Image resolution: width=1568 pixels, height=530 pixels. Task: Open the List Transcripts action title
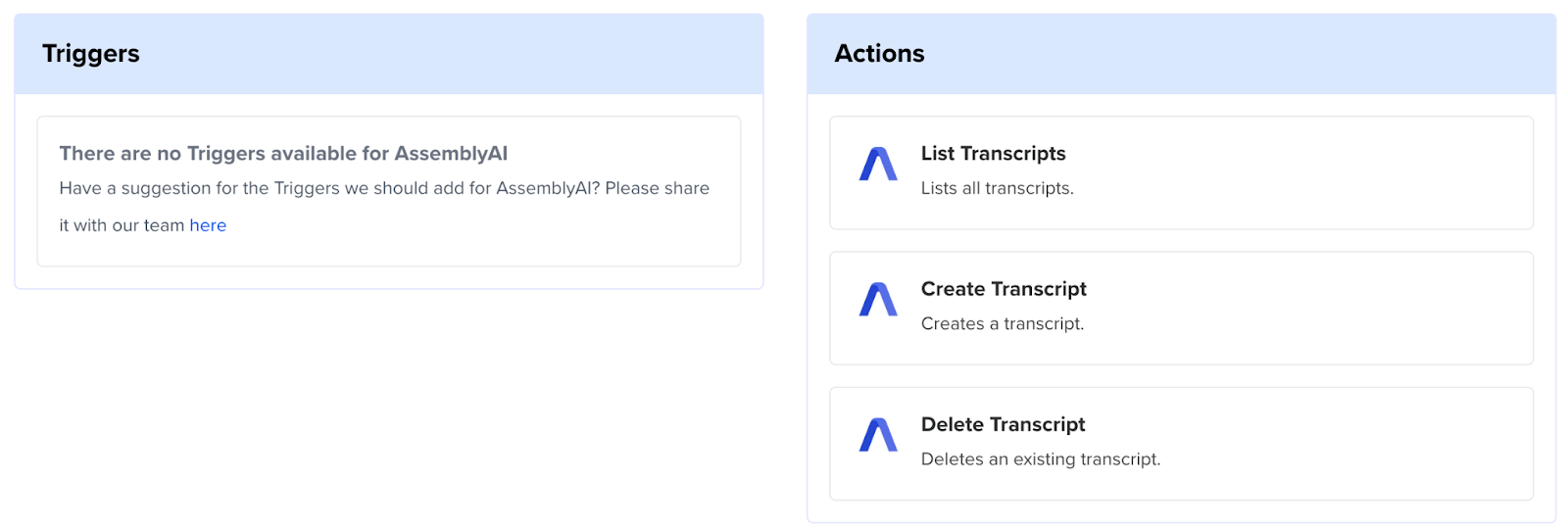click(x=993, y=154)
